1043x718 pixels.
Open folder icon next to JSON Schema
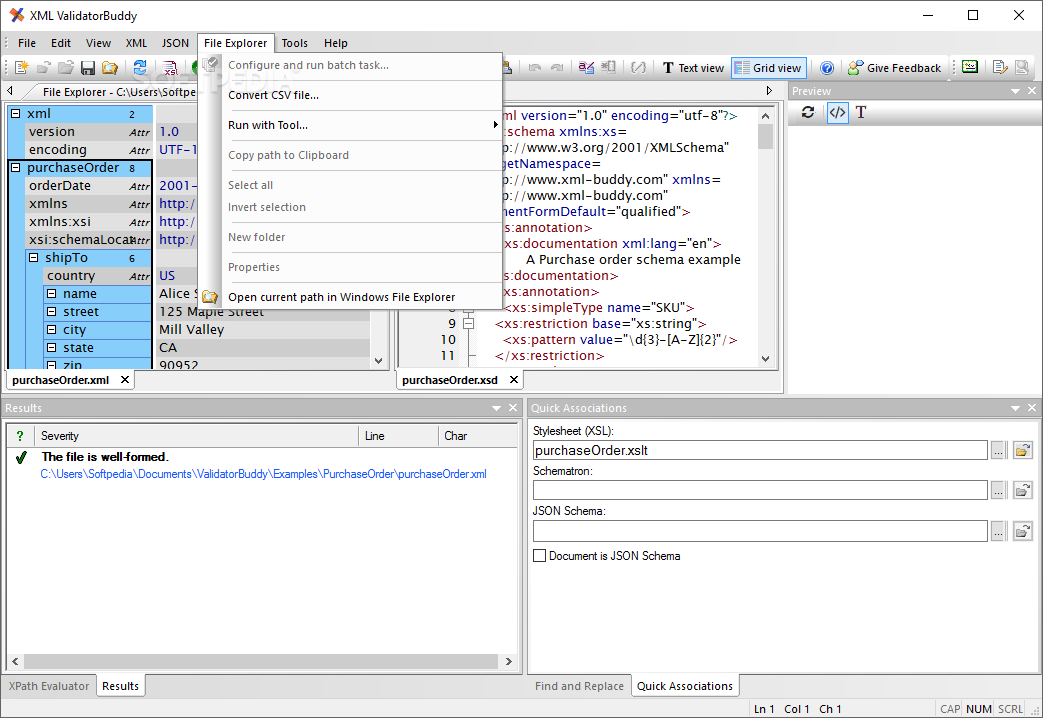click(x=1022, y=531)
